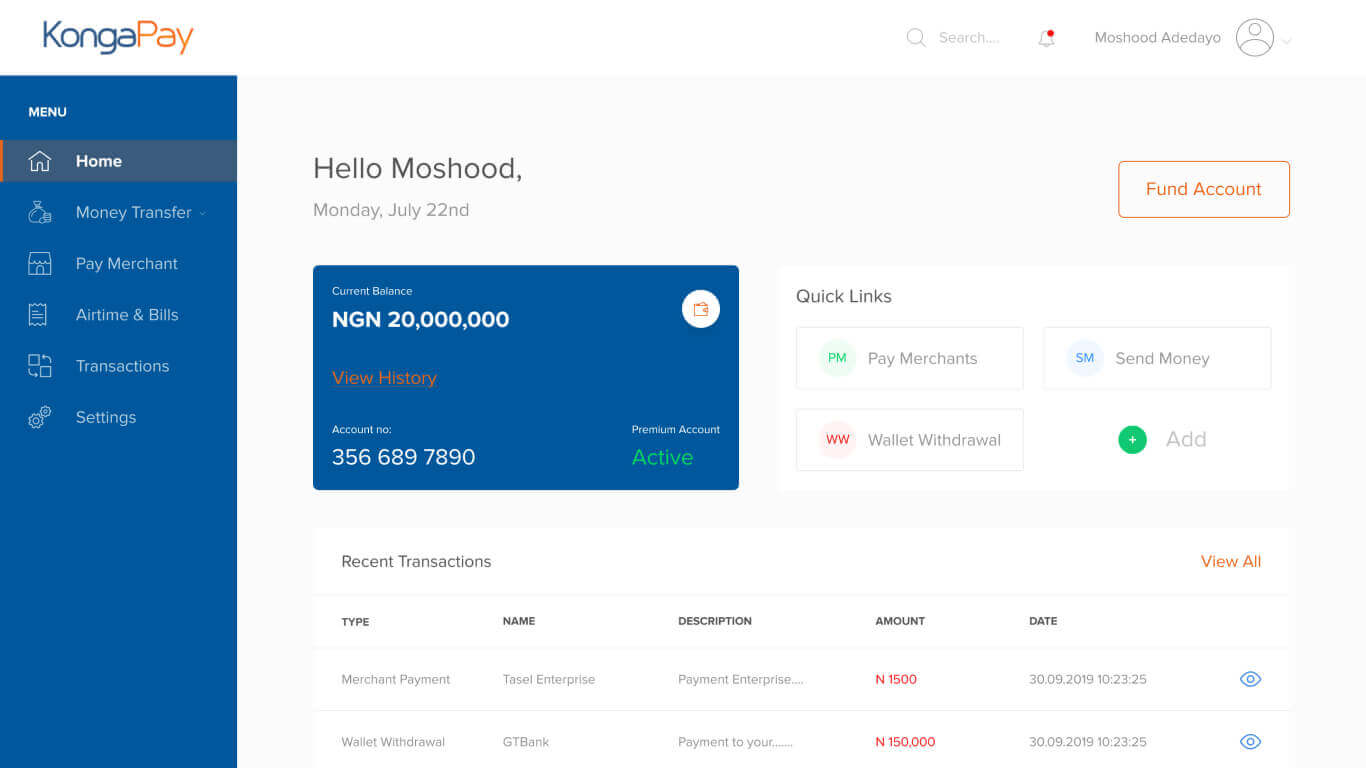View details of Tasel Enterprise transaction
Image resolution: width=1366 pixels, height=768 pixels.
click(x=1250, y=679)
